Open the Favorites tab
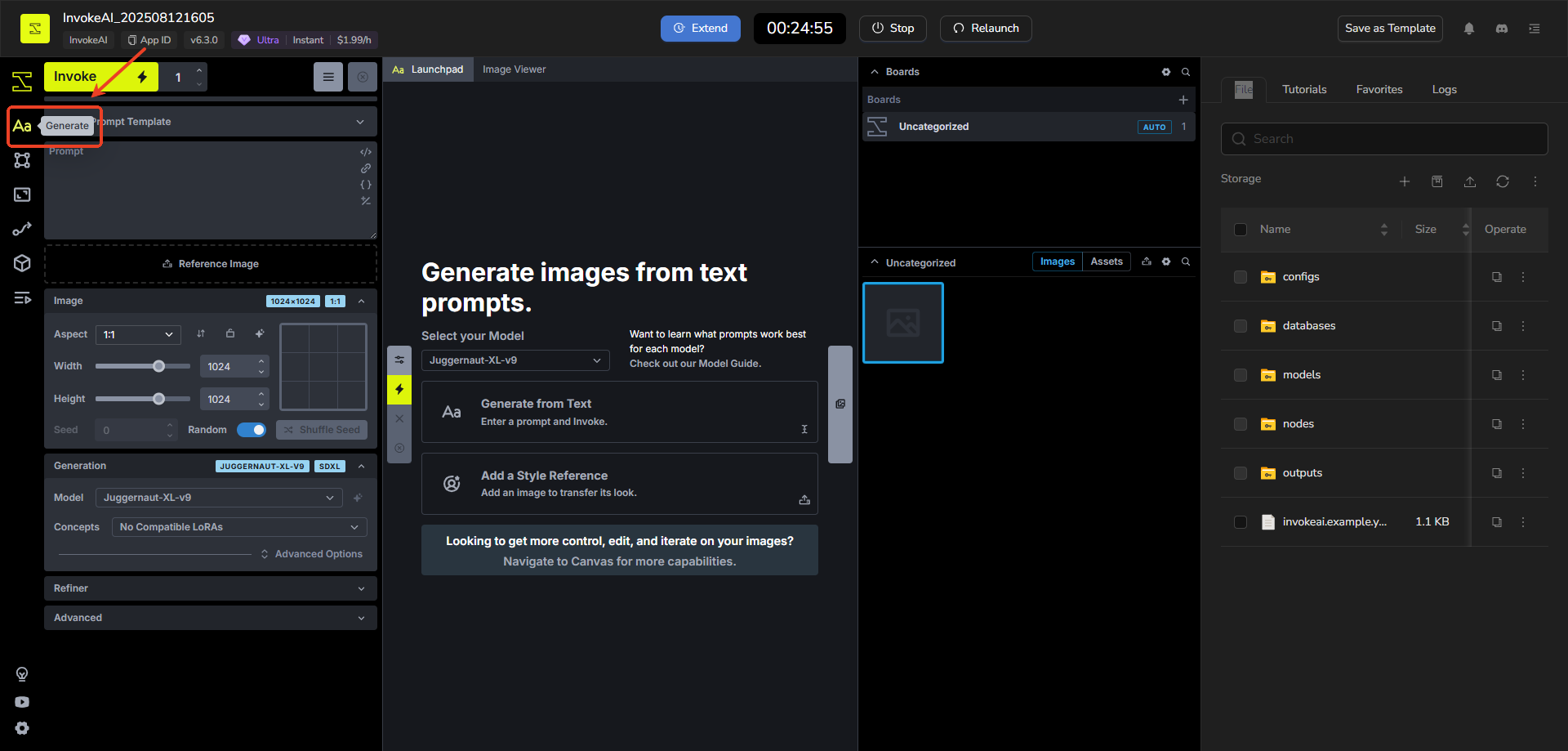Viewport: 1568px width, 751px height. 1379,90
